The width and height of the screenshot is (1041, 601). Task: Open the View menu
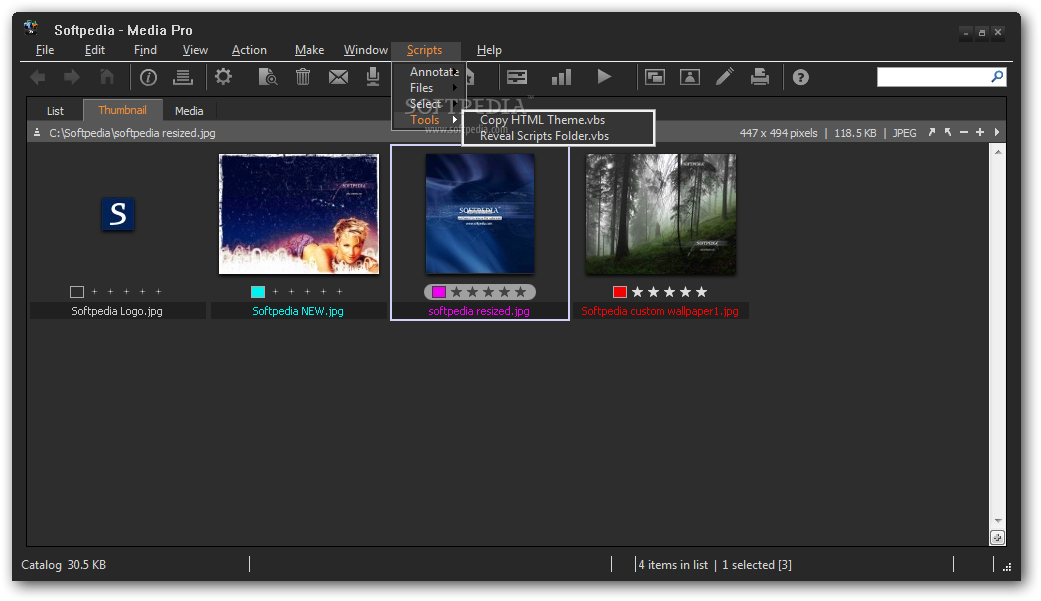click(x=195, y=50)
